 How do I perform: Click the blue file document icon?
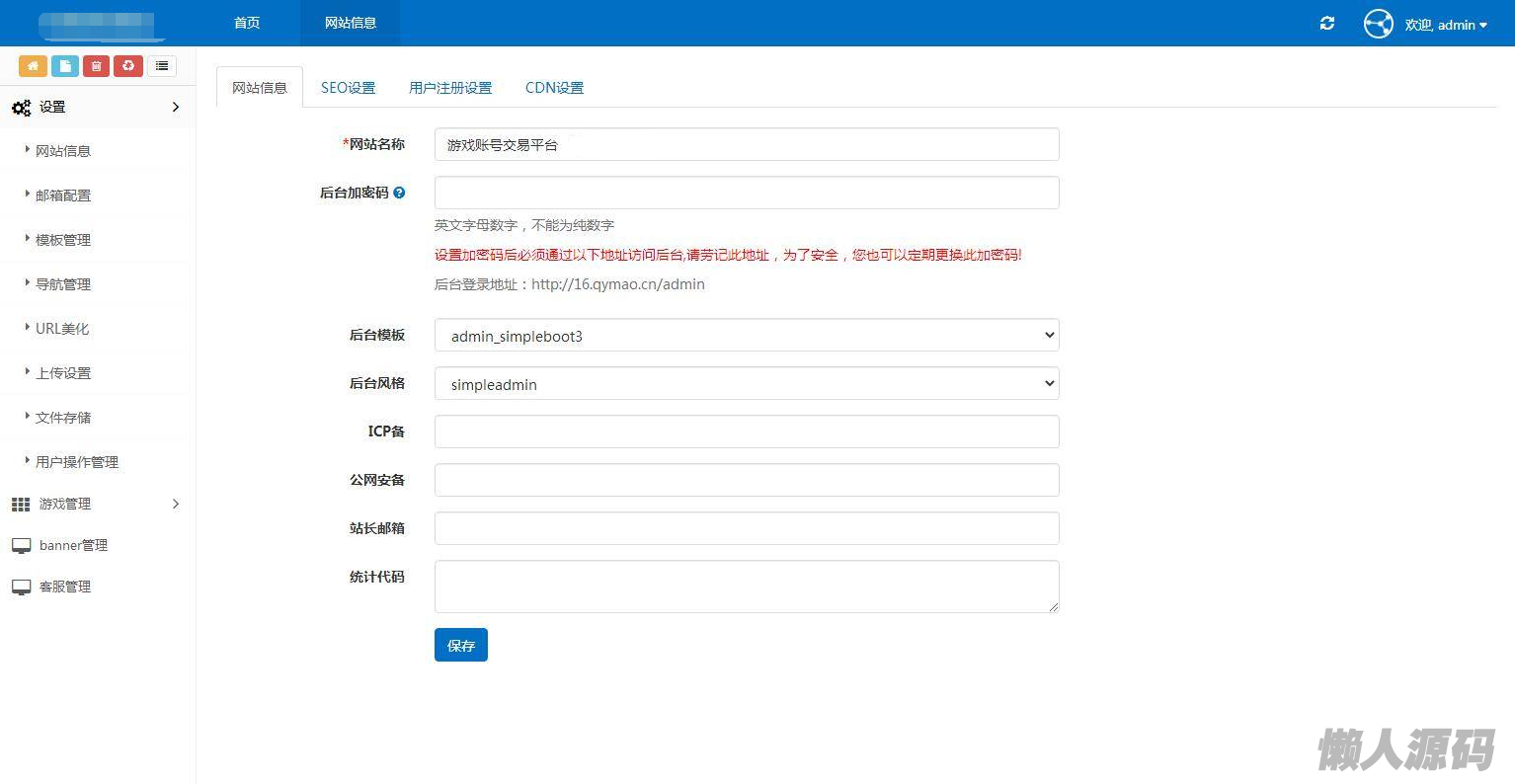coord(64,66)
